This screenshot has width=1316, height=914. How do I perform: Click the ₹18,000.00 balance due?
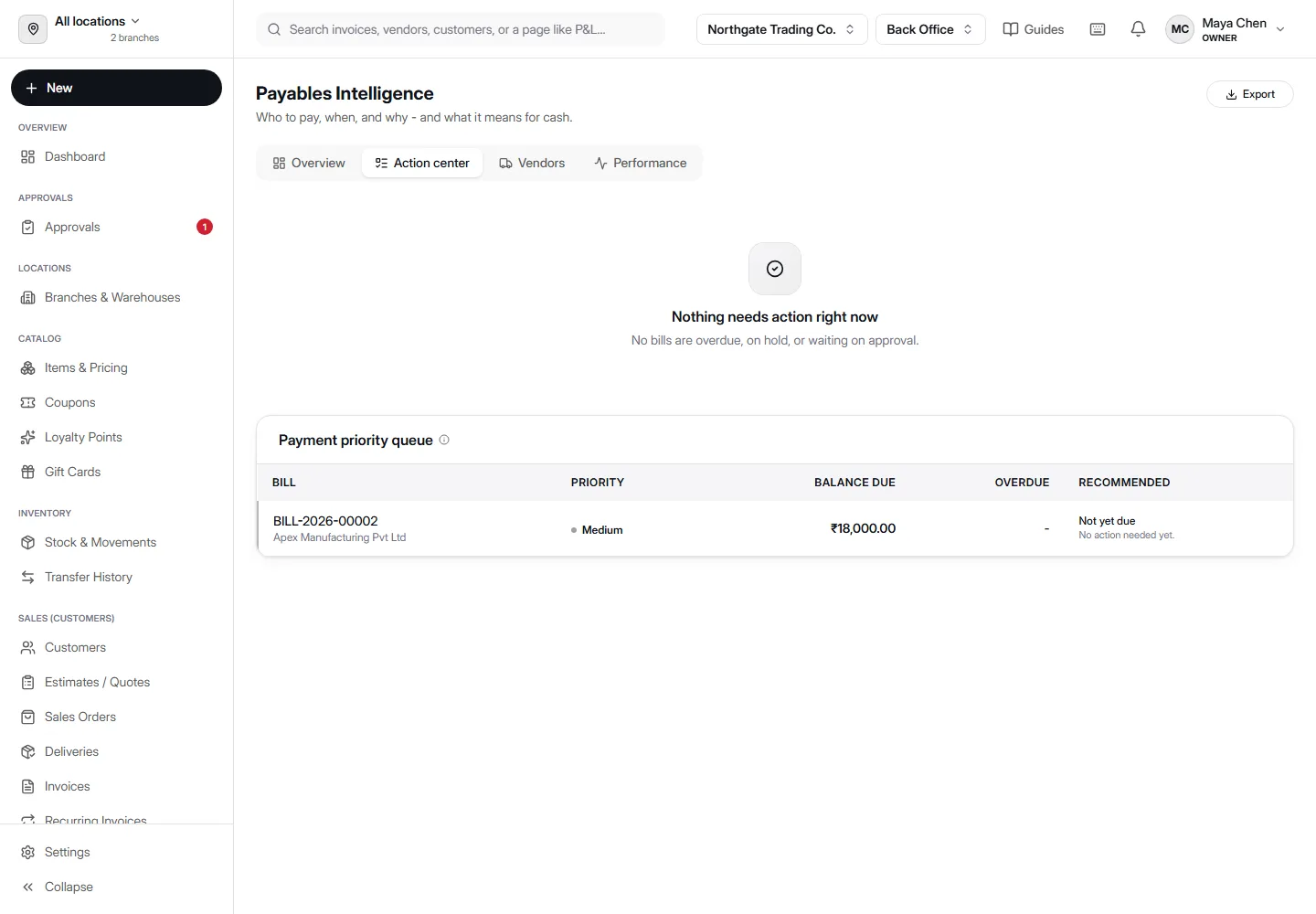click(x=863, y=528)
